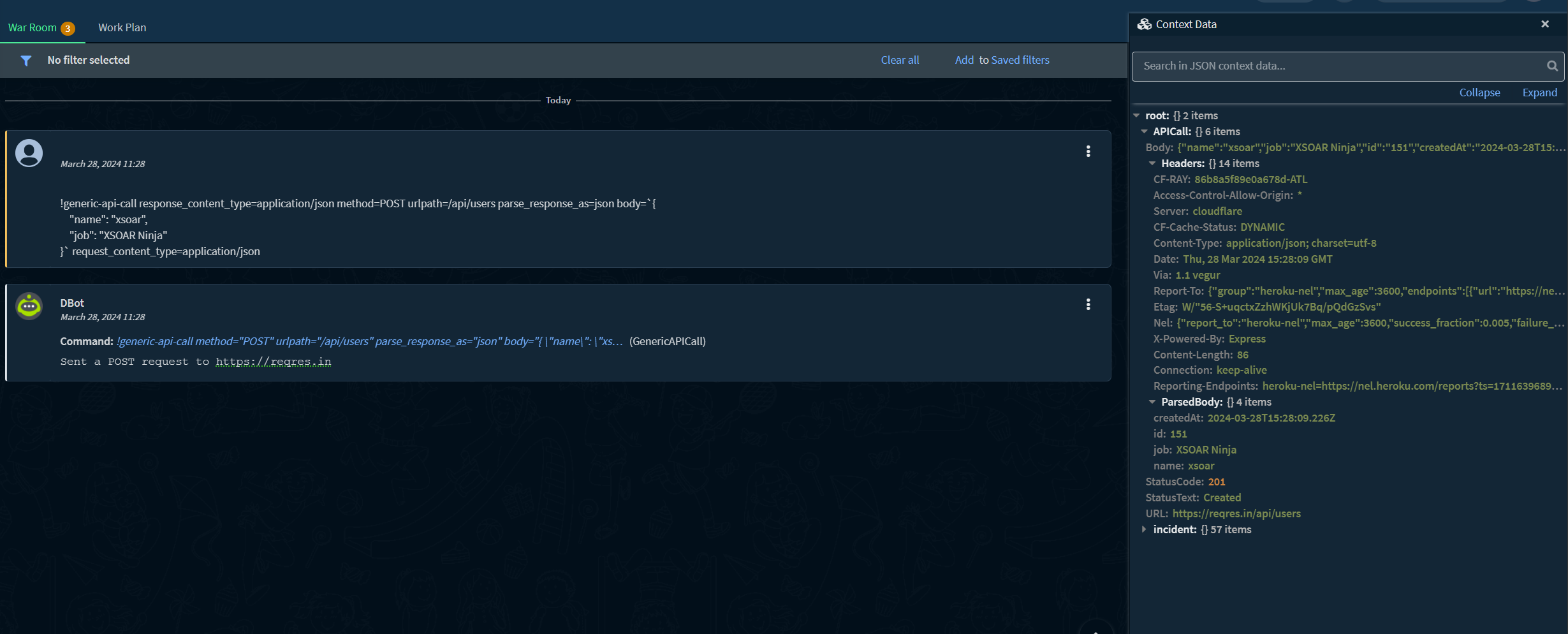Focus the Search in JSON context data field

[1339, 66]
